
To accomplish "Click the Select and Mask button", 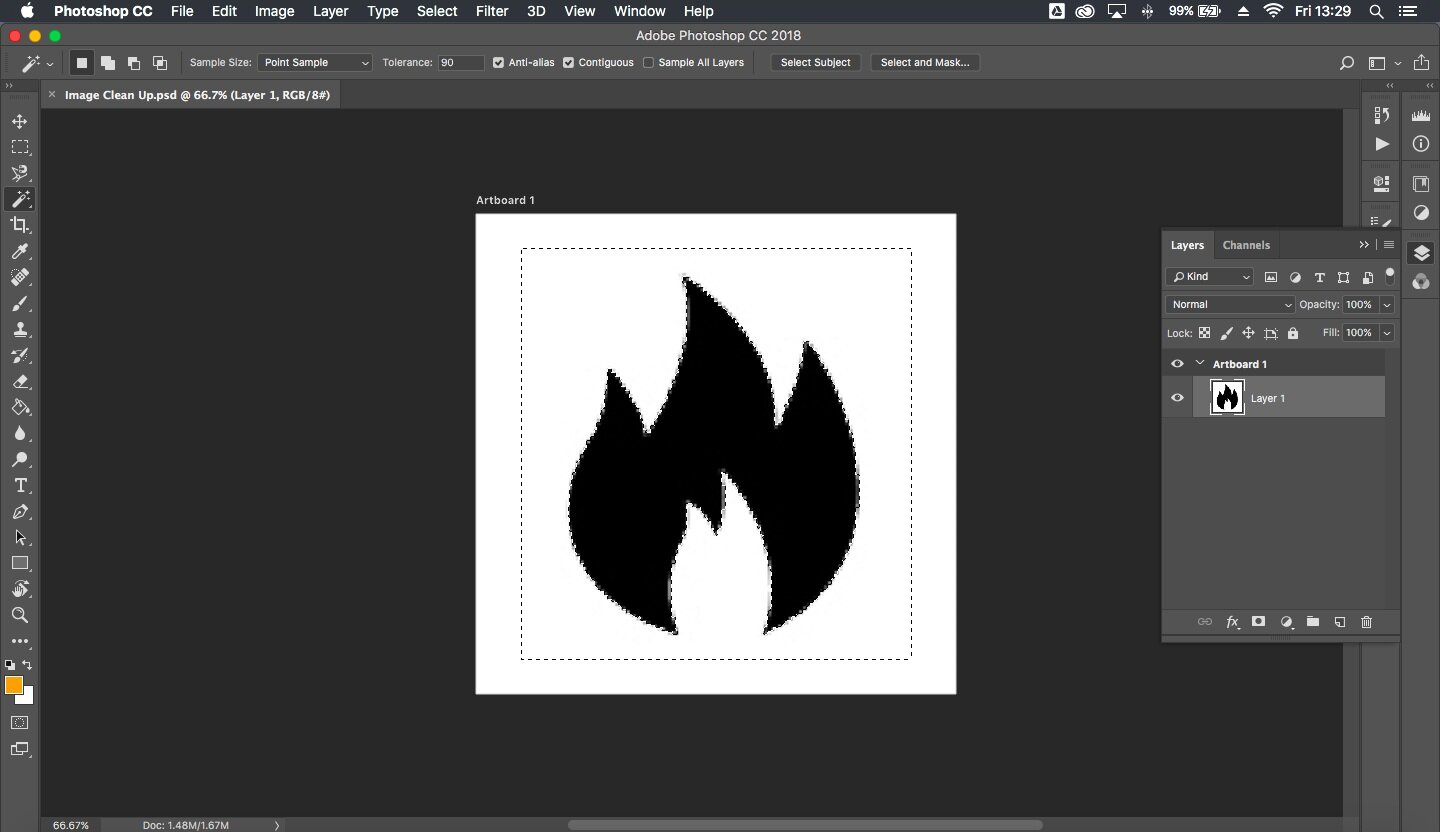I will 925,62.
